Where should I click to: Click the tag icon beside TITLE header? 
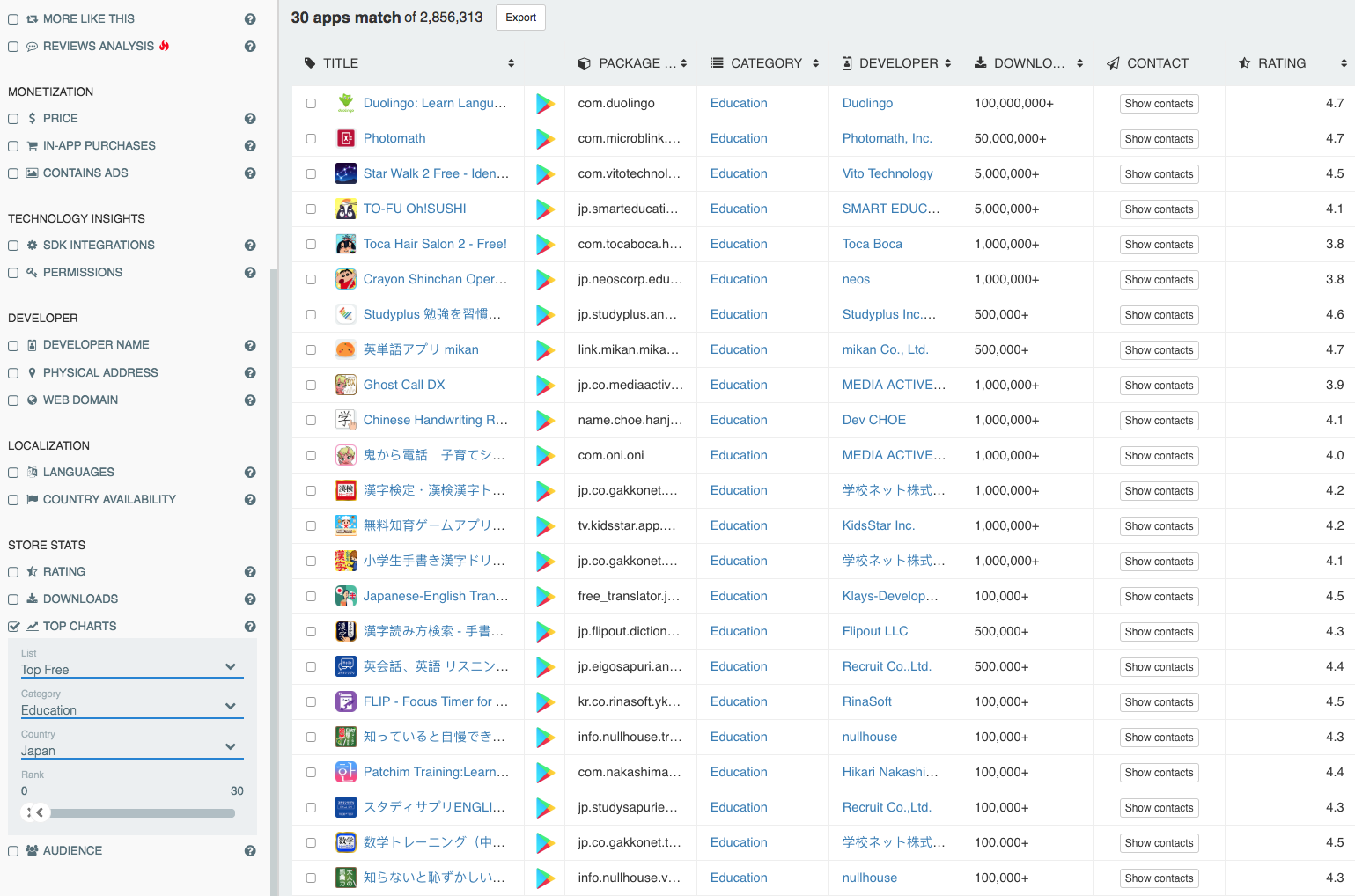click(x=310, y=63)
